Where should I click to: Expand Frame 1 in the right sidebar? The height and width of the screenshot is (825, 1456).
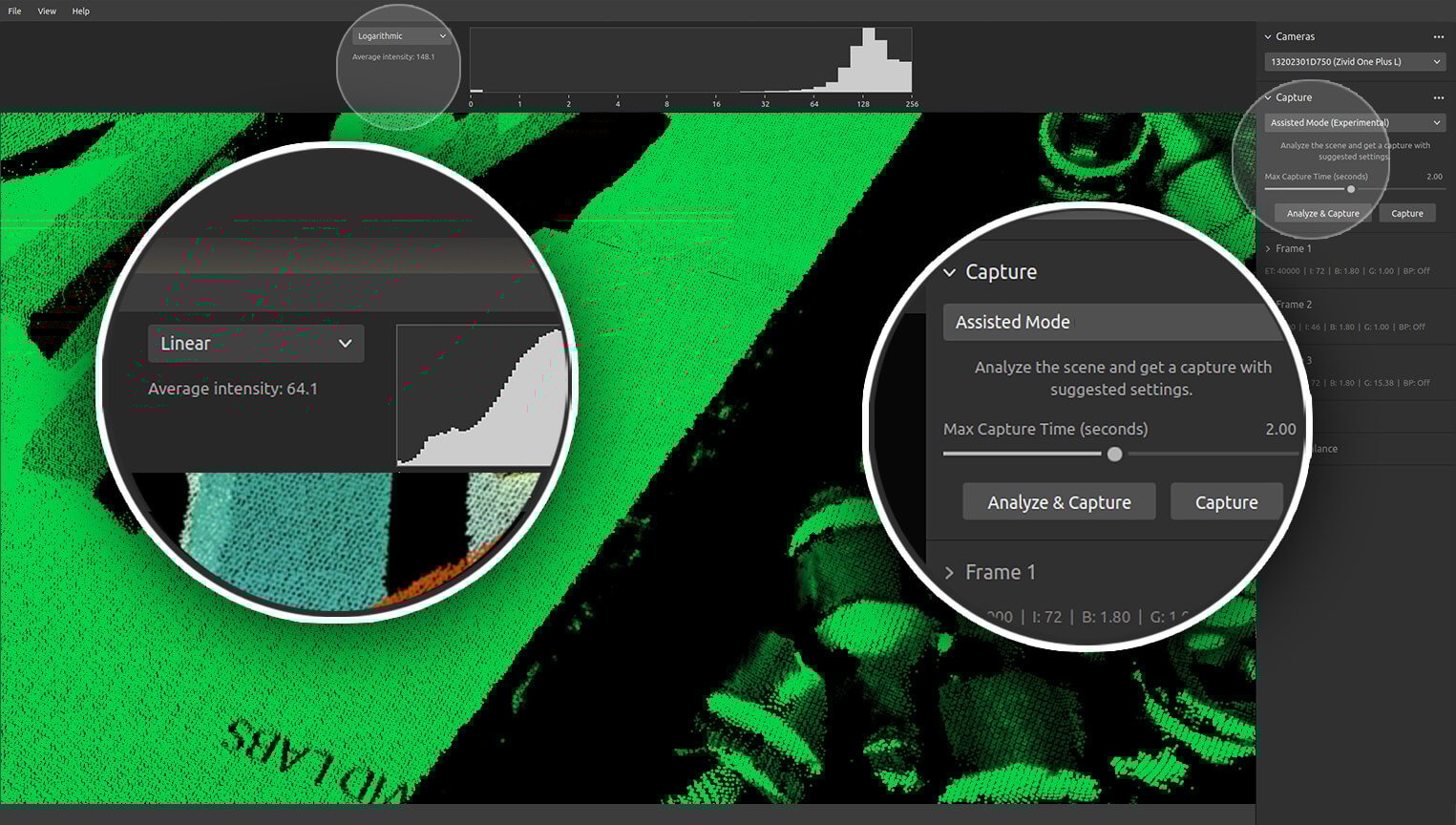[x=1269, y=249]
